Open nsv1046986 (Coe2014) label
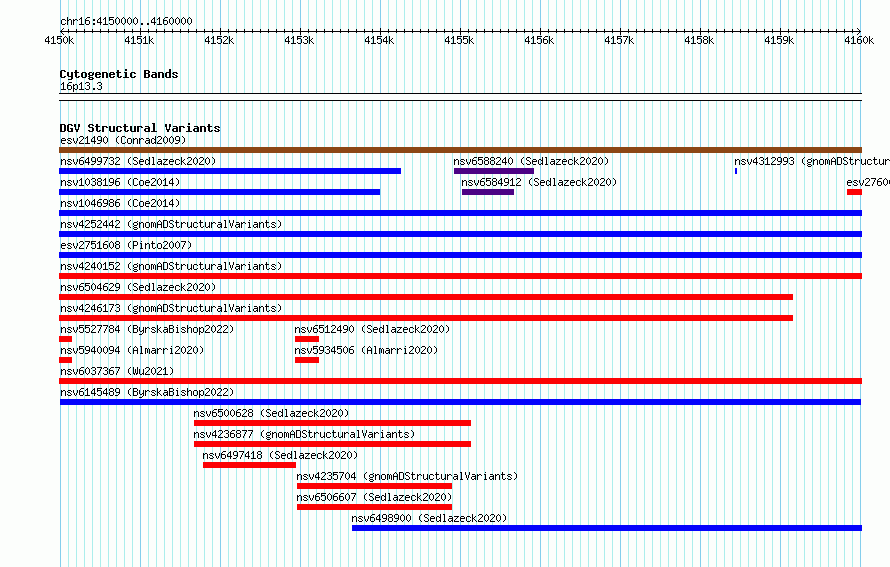The width and height of the screenshot is (890, 567). pos(120,203)
